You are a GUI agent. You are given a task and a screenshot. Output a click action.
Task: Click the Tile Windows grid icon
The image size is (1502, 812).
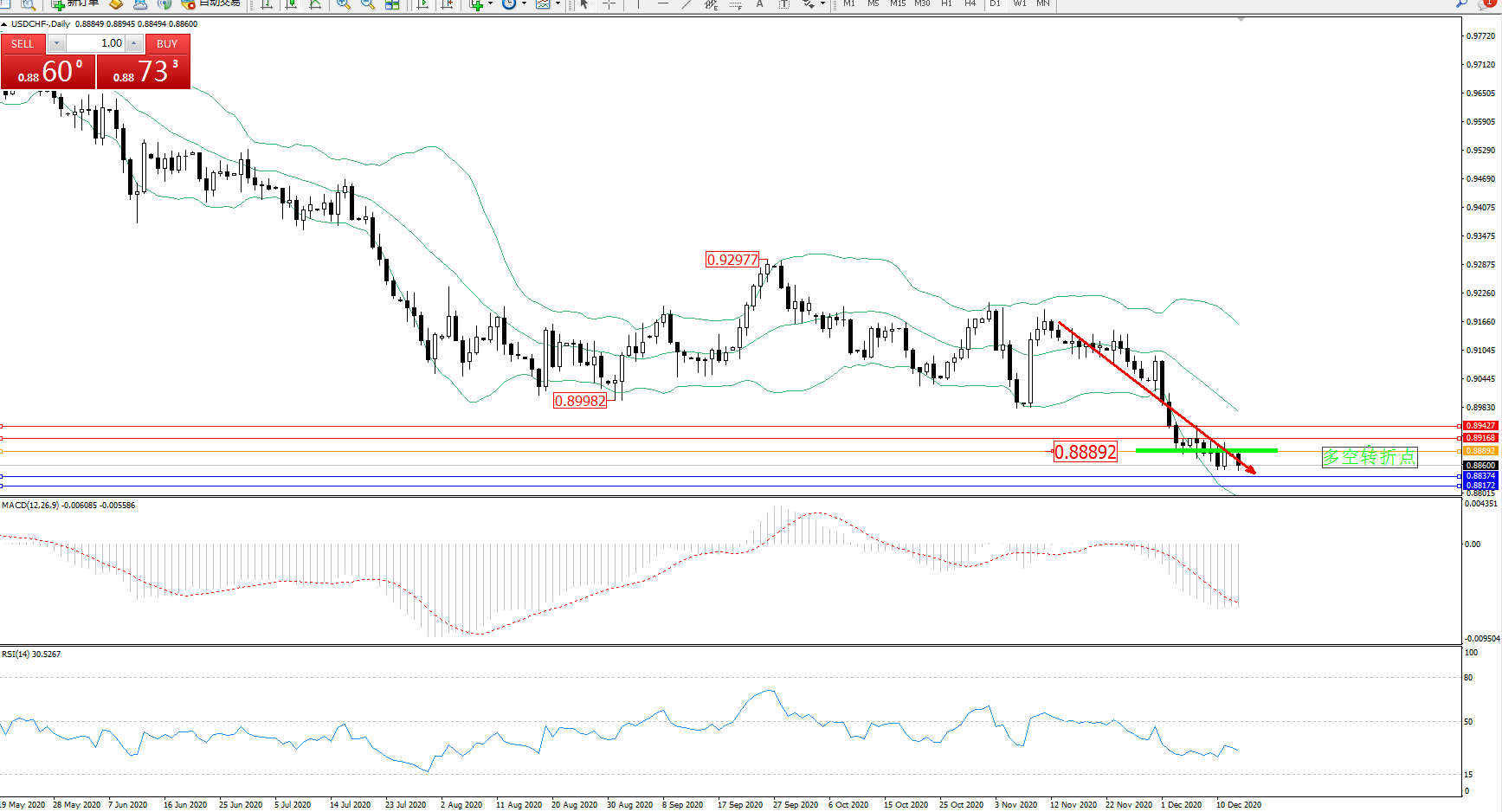[392, 4]
